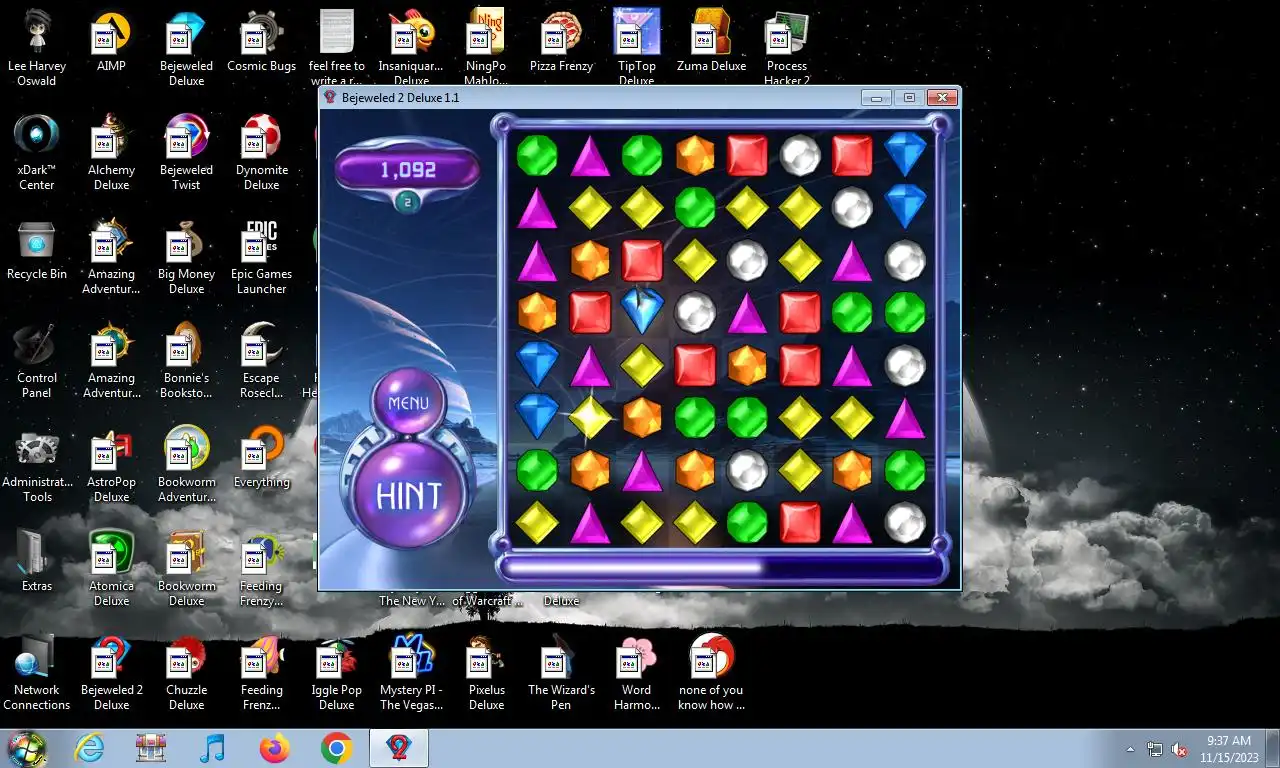Viewport: 1280px width, 768px height.
Task: Select the sparkling yellow gem on the board
Action: click(590, 418)
